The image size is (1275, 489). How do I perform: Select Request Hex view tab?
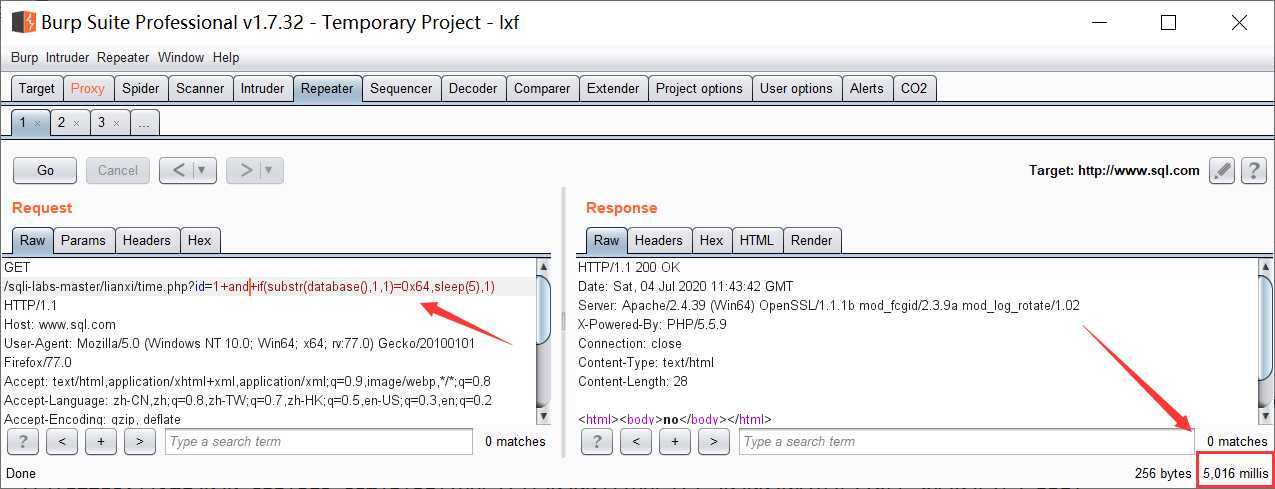pos(200,240)
